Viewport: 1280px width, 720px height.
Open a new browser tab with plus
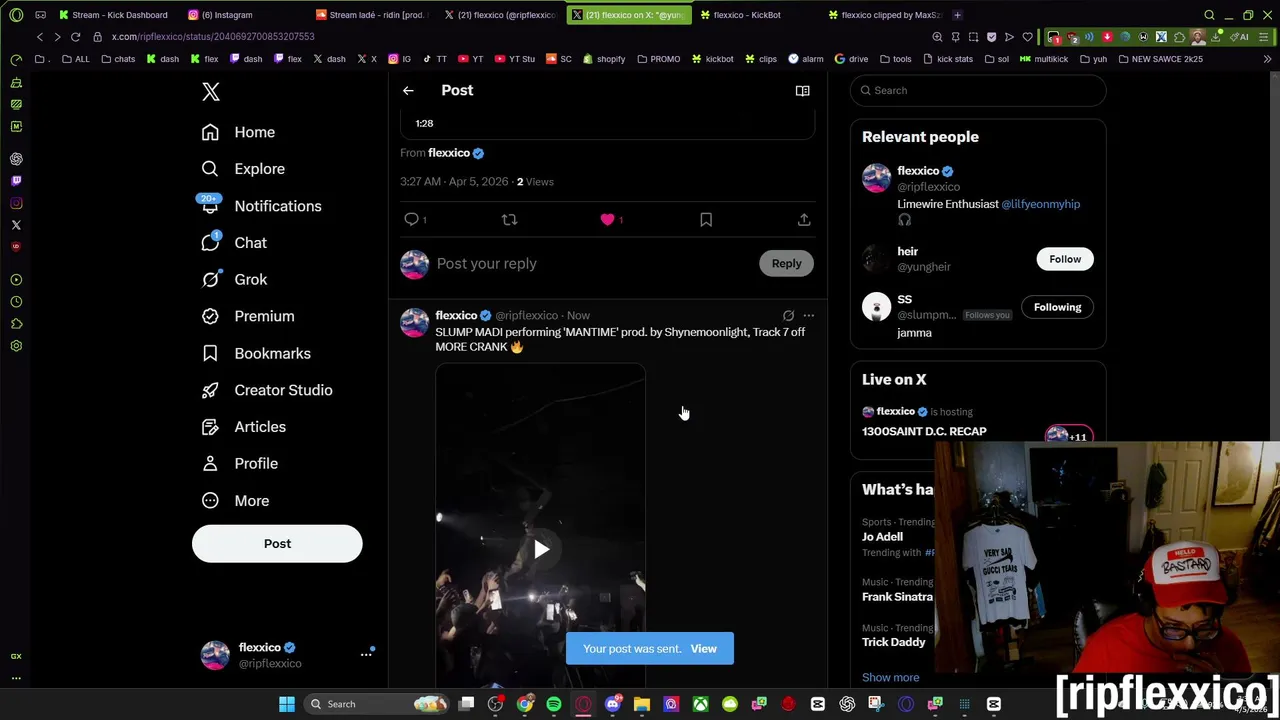pyautogui.click(x=957, y=15)
